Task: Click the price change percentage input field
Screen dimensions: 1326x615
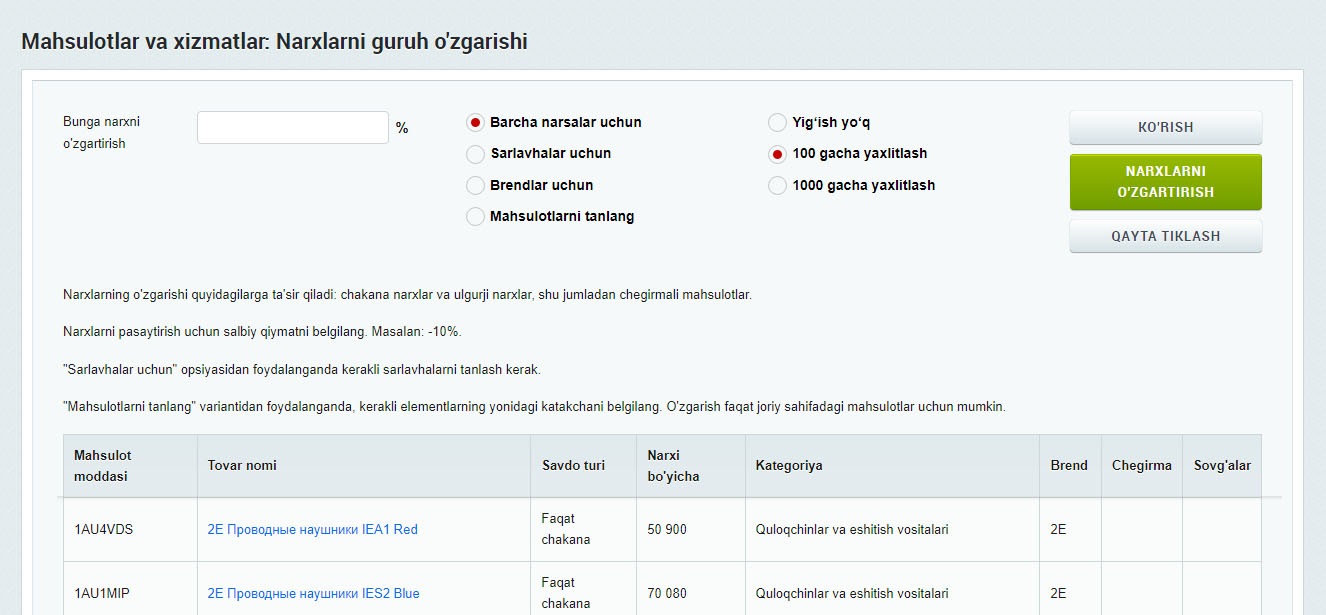Action: pos(292,128)
